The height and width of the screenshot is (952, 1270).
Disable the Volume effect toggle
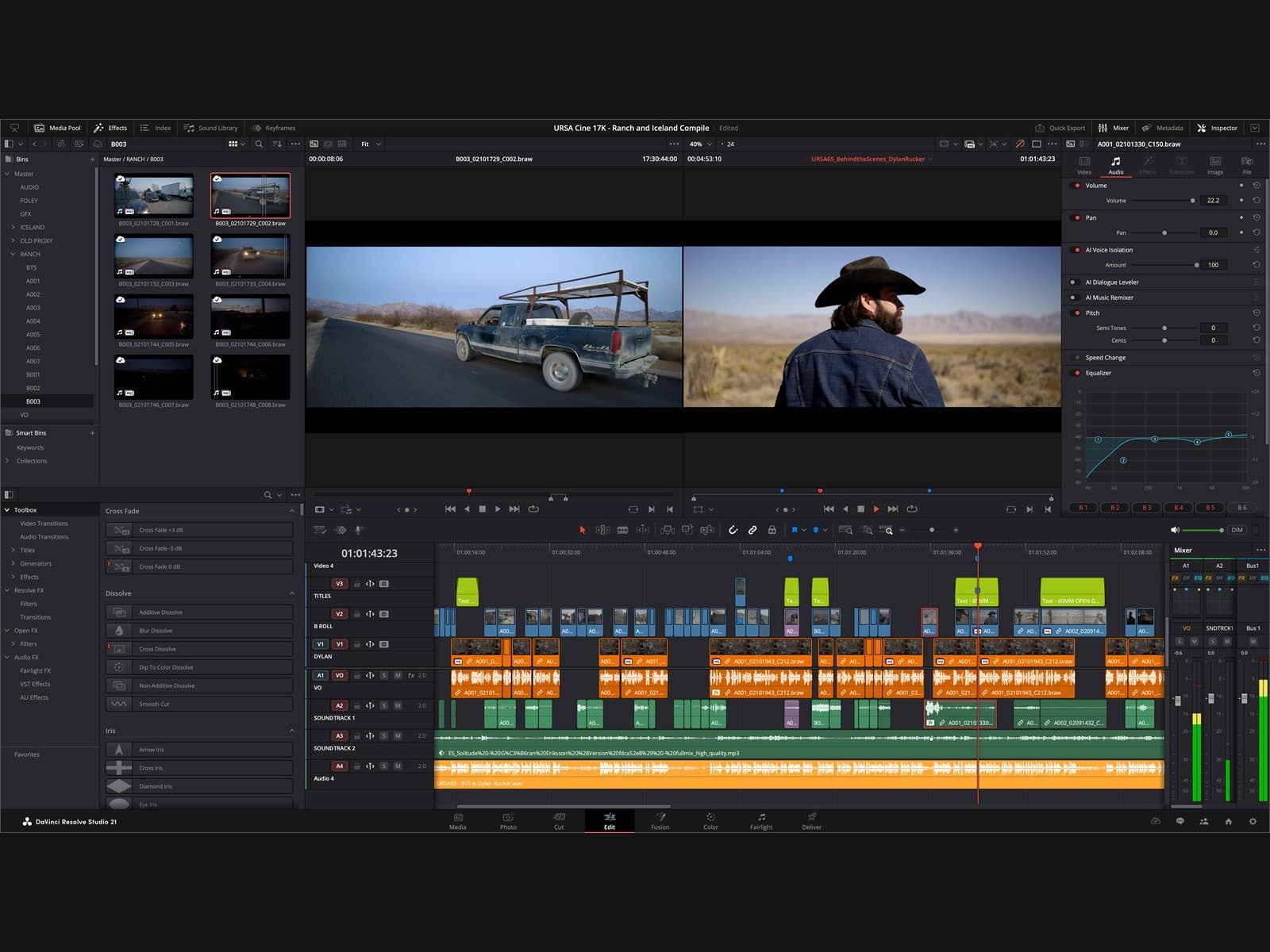[1076, 186]
